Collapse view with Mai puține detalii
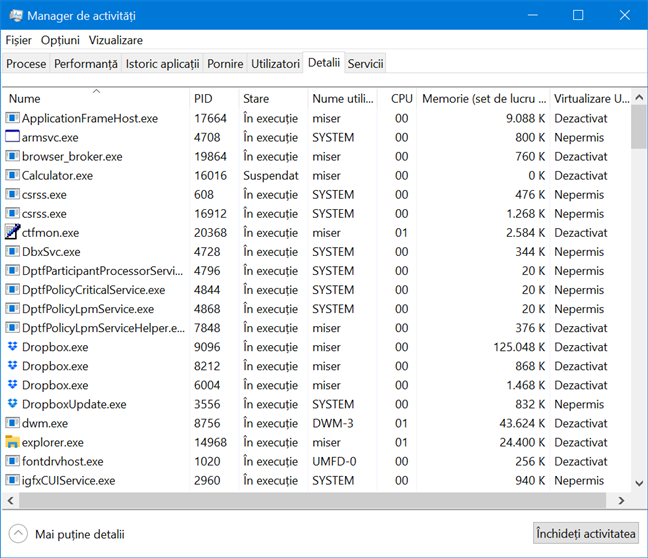Image resolution: width=648 pixels, height=558 pixels. [x=67, y=534]
